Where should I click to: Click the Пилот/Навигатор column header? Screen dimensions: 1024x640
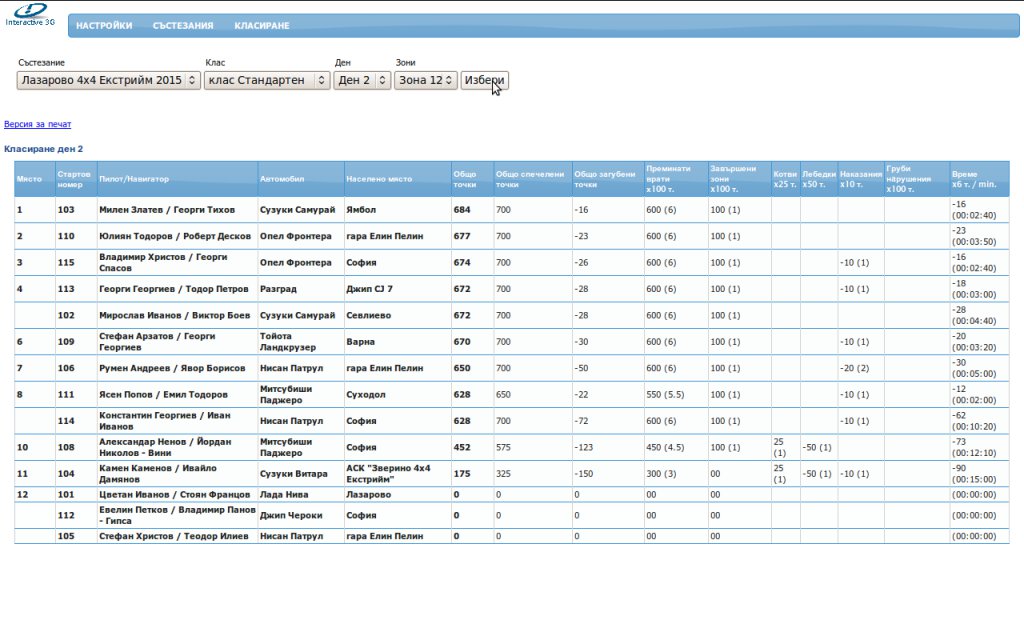134,179
